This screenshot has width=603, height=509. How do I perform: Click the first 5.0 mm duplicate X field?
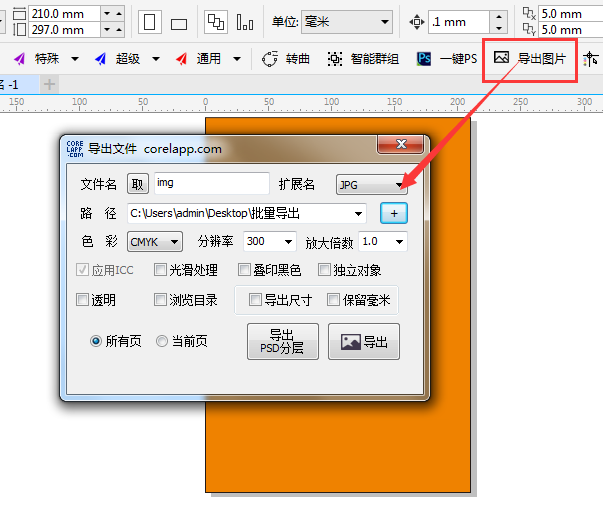[x=571, y=14]
